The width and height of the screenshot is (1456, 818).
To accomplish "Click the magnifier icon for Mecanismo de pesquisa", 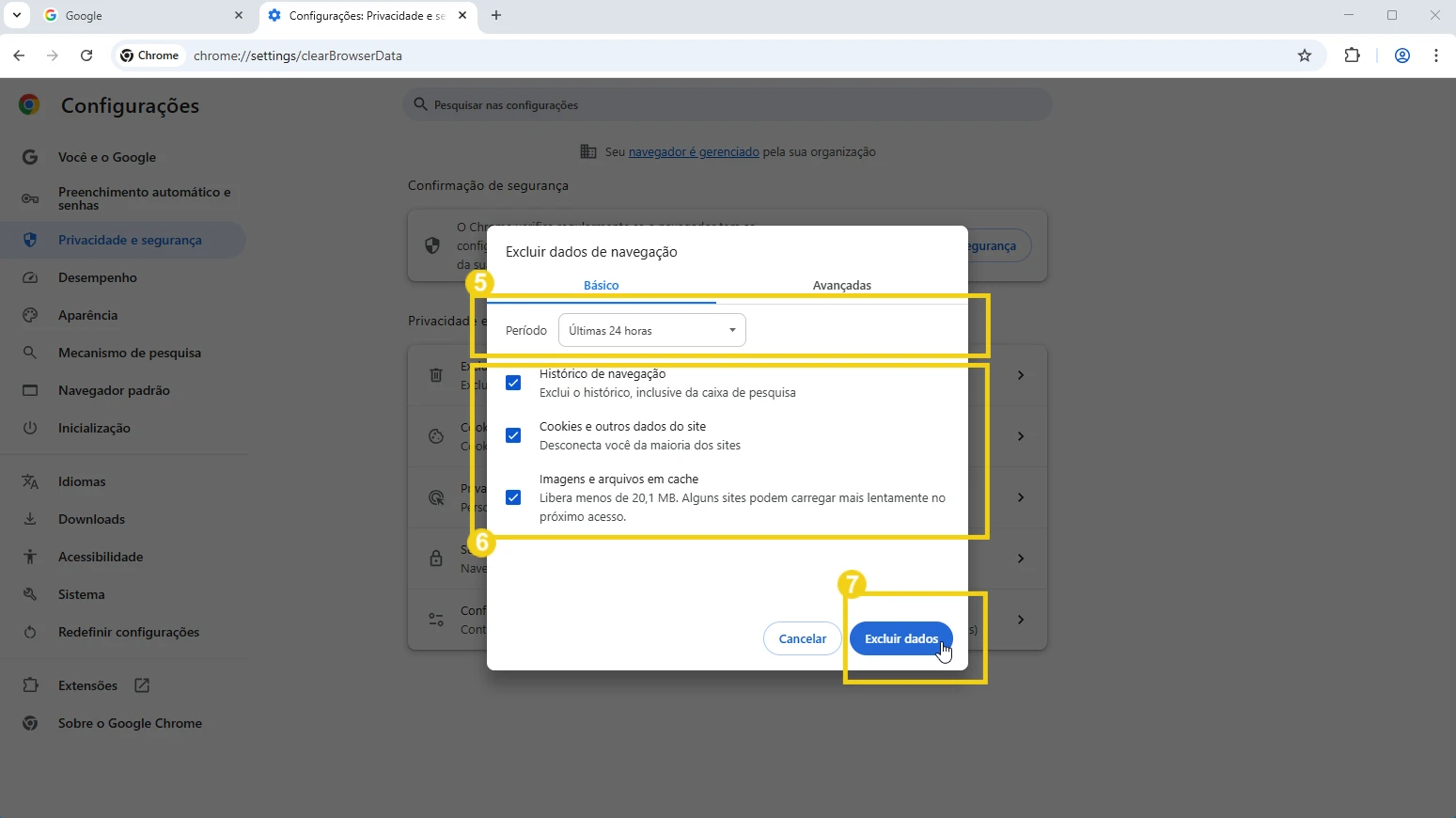I will pyautogui.click(x=30, y=353).
